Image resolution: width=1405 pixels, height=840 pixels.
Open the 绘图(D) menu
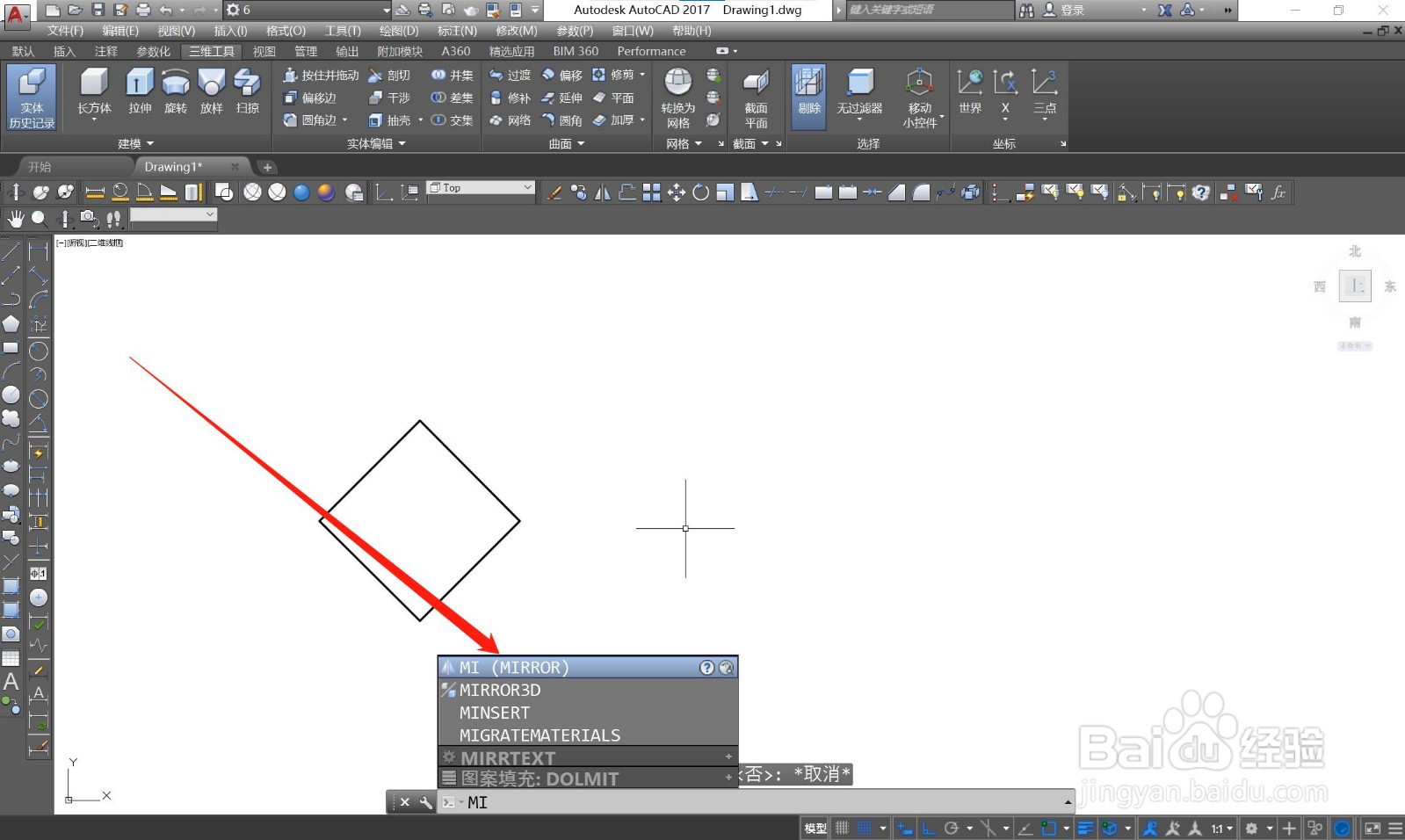pos(399,31)
